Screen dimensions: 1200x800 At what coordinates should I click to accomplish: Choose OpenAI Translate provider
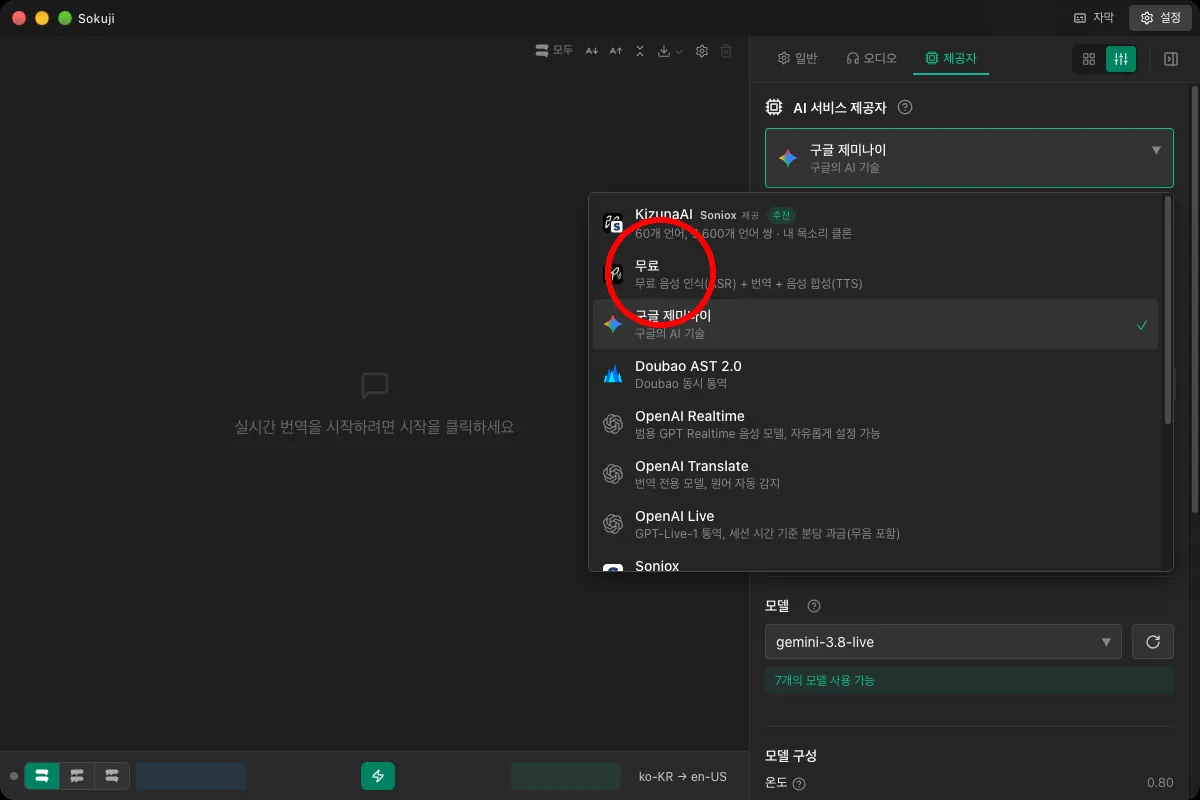(875, 474)
